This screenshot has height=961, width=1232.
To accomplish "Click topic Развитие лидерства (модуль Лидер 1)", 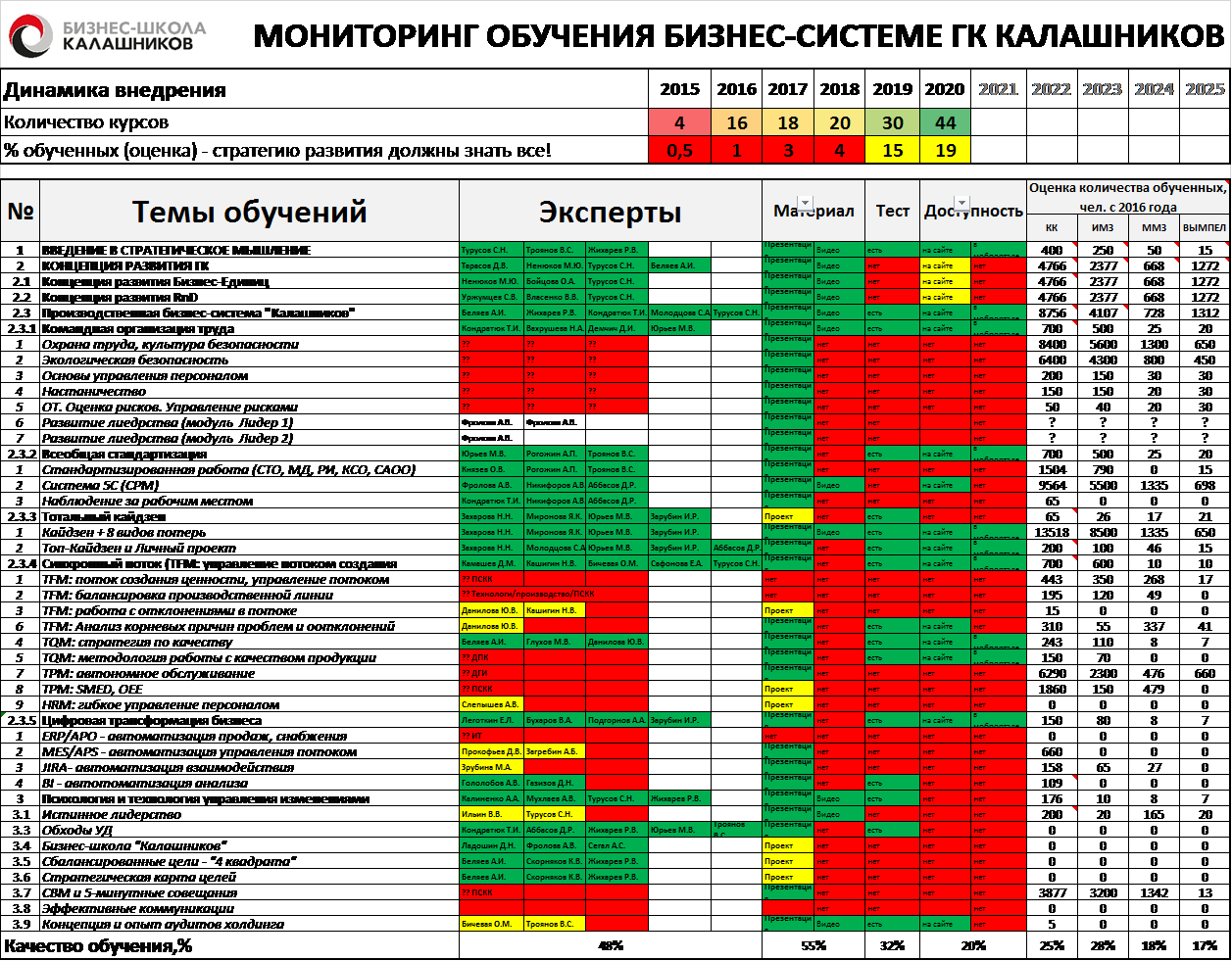I will [168, 422].
